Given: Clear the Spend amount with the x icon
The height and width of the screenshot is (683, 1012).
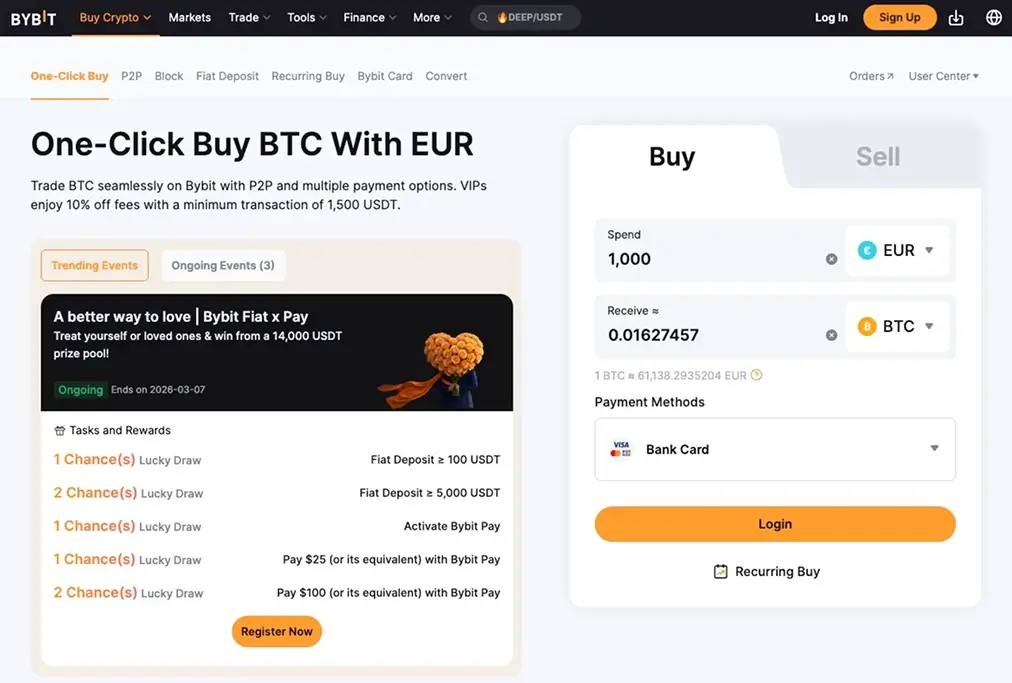Looking at the screenshot, I should [831, 258].
